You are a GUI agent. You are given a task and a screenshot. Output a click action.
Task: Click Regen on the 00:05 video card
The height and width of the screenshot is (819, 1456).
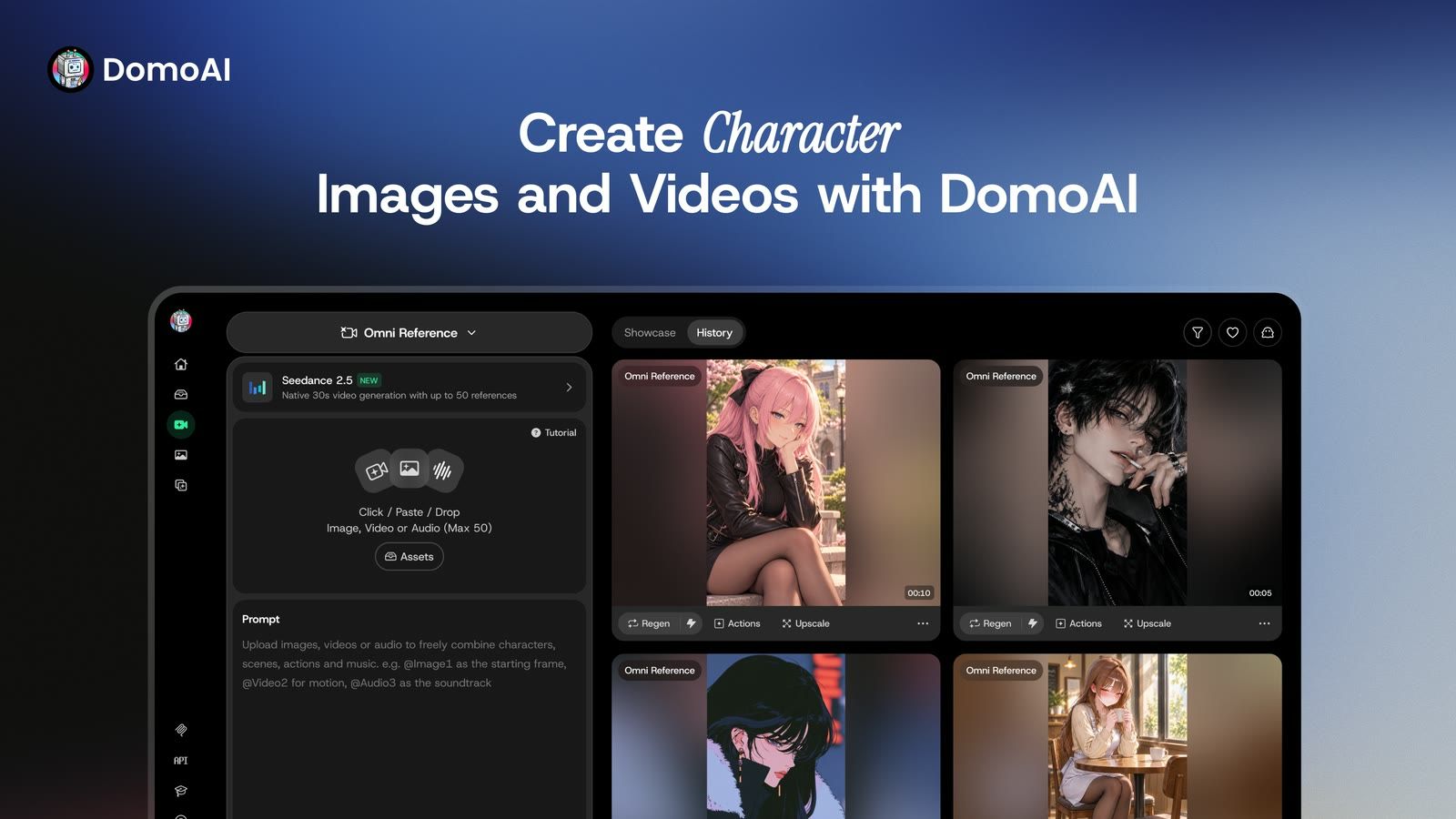click(x=990, y=623)
